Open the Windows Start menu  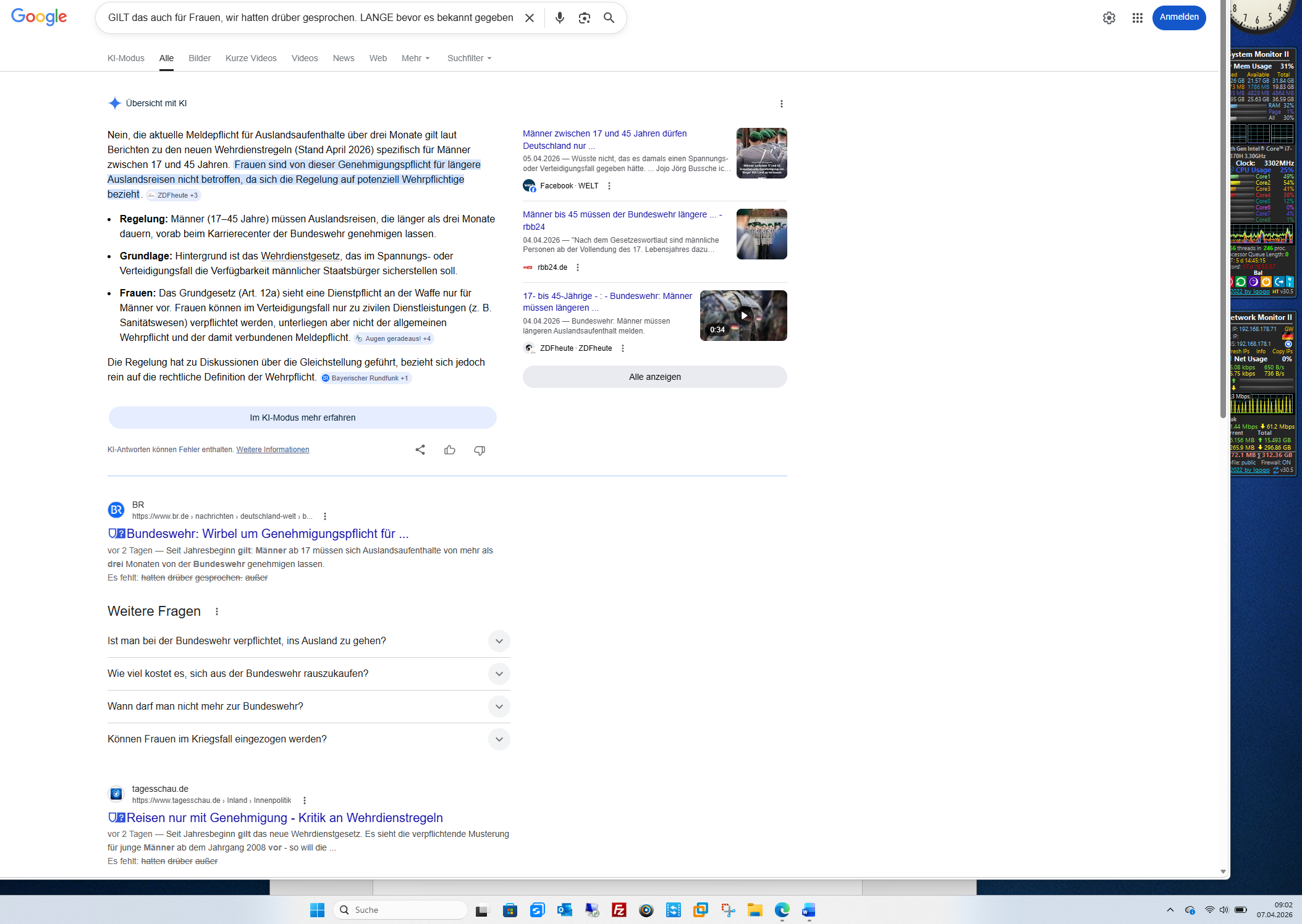[x=317, y=910]
